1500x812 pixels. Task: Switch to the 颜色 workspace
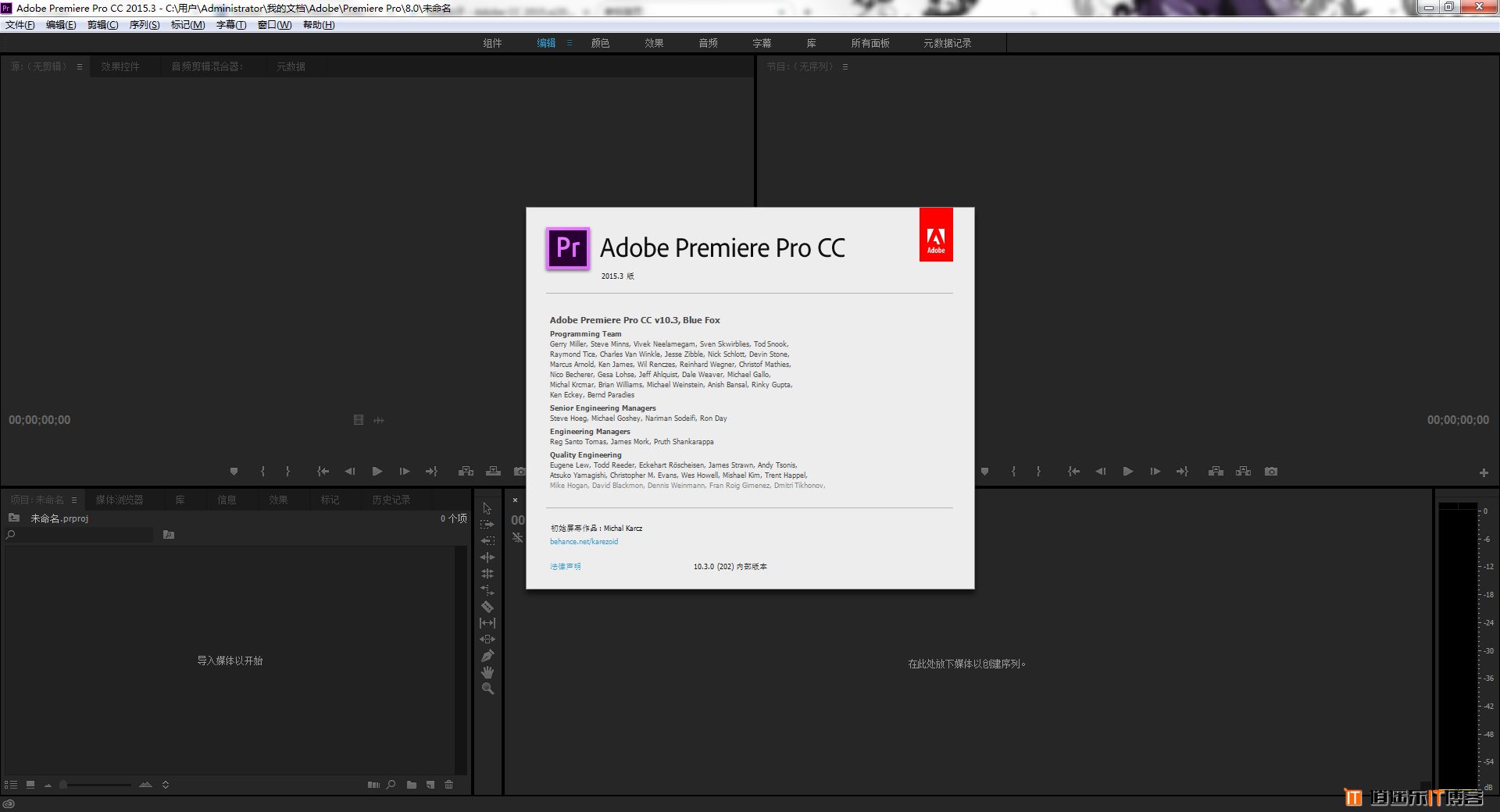pos(600,43)
